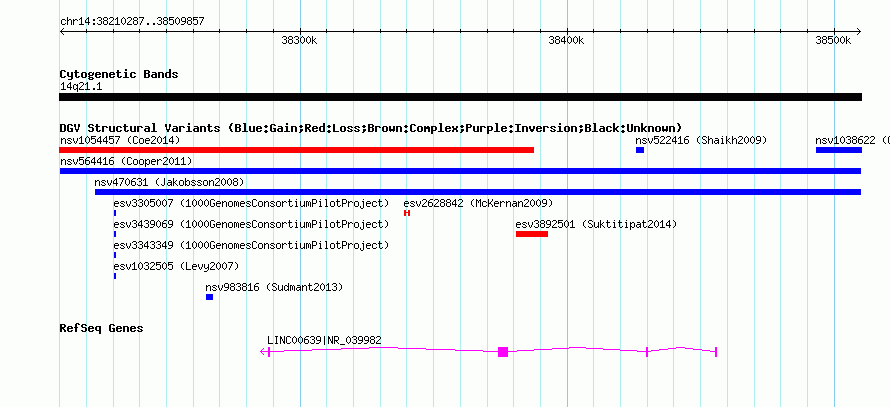Click the rightmost LINC00639 exon tick
Viewport: 890px width, 407px height.
point(716,352)
